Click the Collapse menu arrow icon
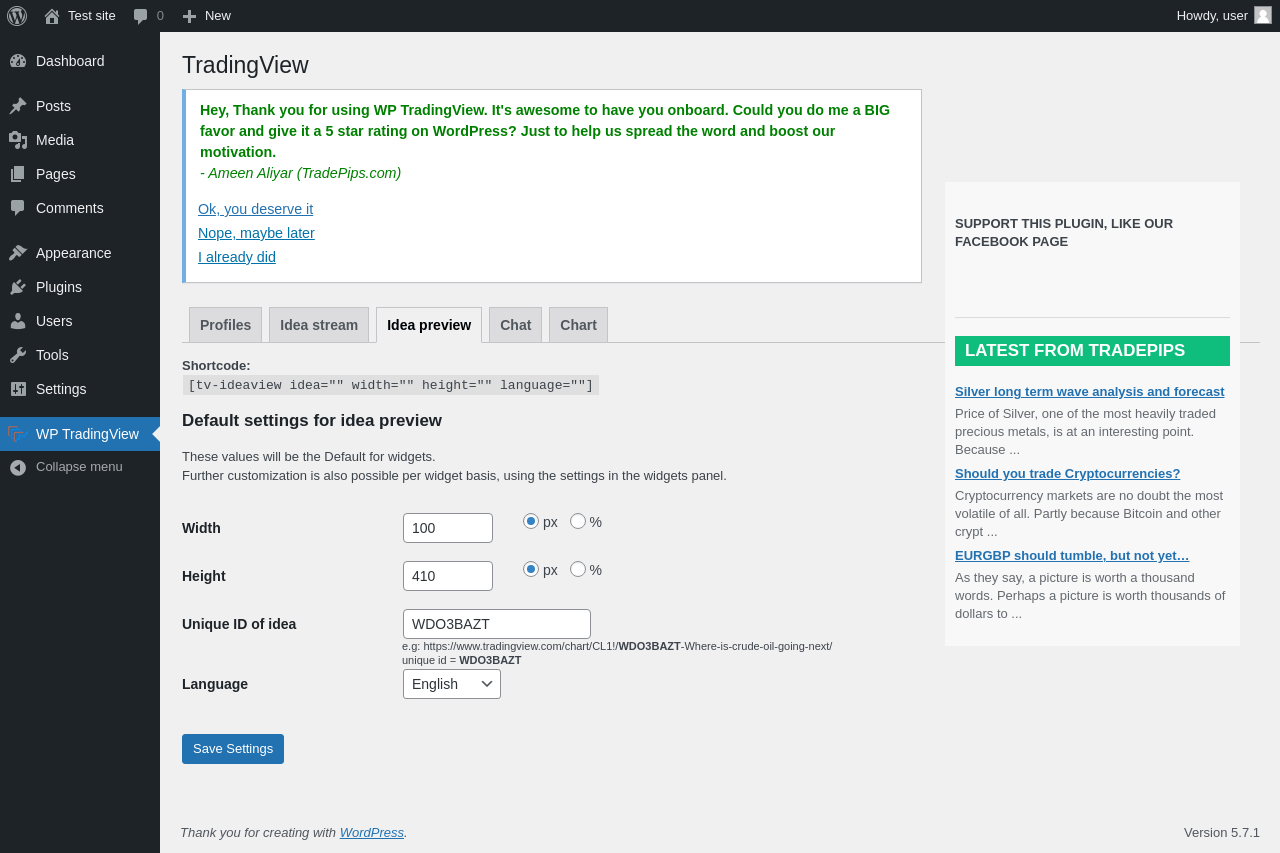The image size is (1280, 853). click(18, 467)
